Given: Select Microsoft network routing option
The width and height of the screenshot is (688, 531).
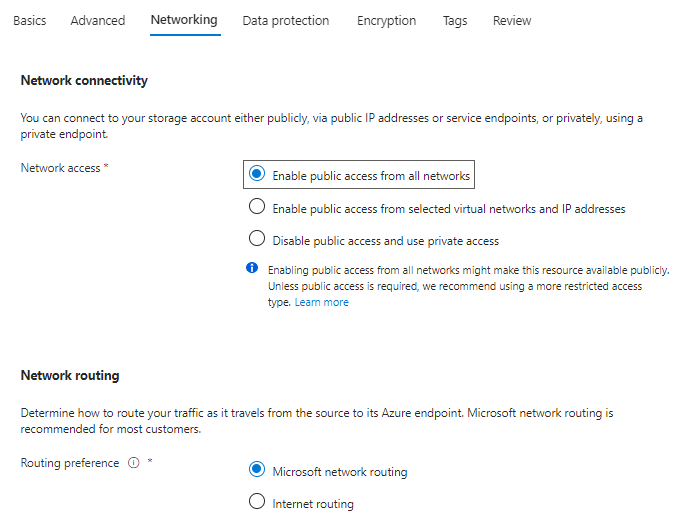Looking at the screenshot, I should (x=257, y=471).
